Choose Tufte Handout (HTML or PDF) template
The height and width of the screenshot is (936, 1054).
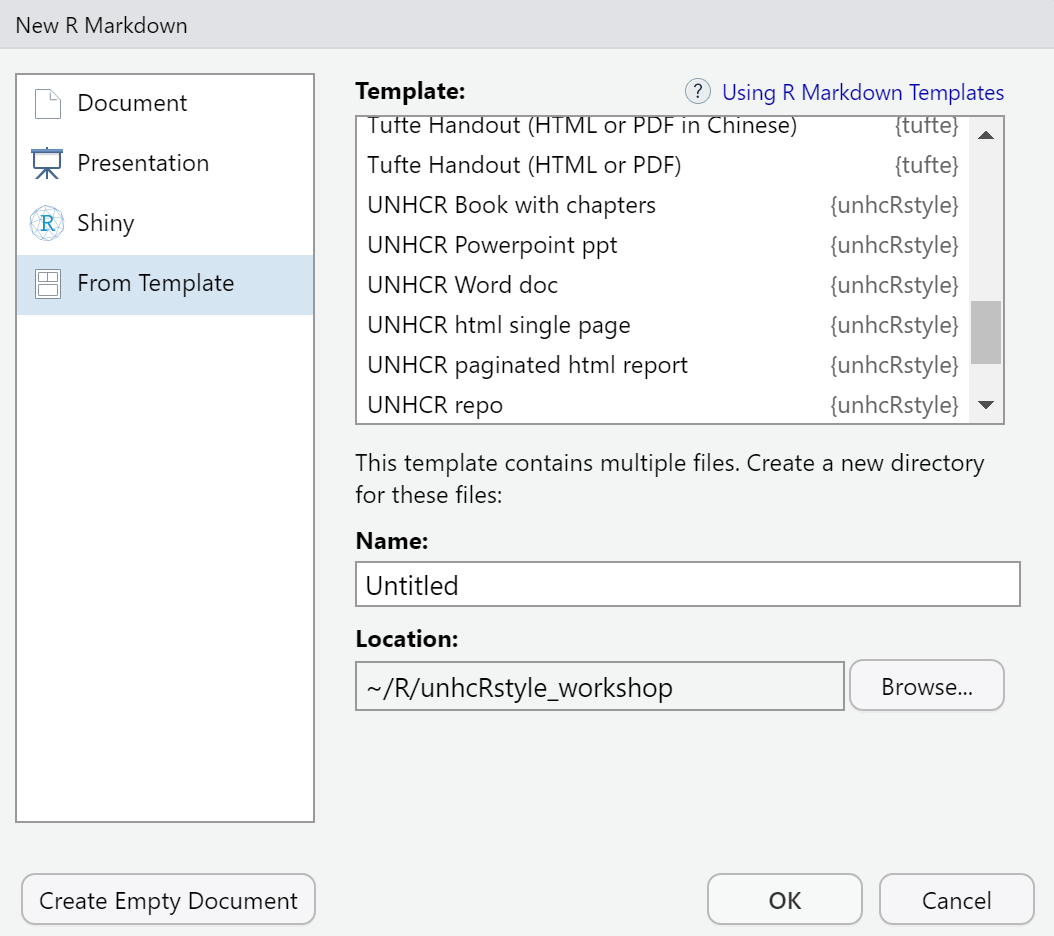(663, 165)
